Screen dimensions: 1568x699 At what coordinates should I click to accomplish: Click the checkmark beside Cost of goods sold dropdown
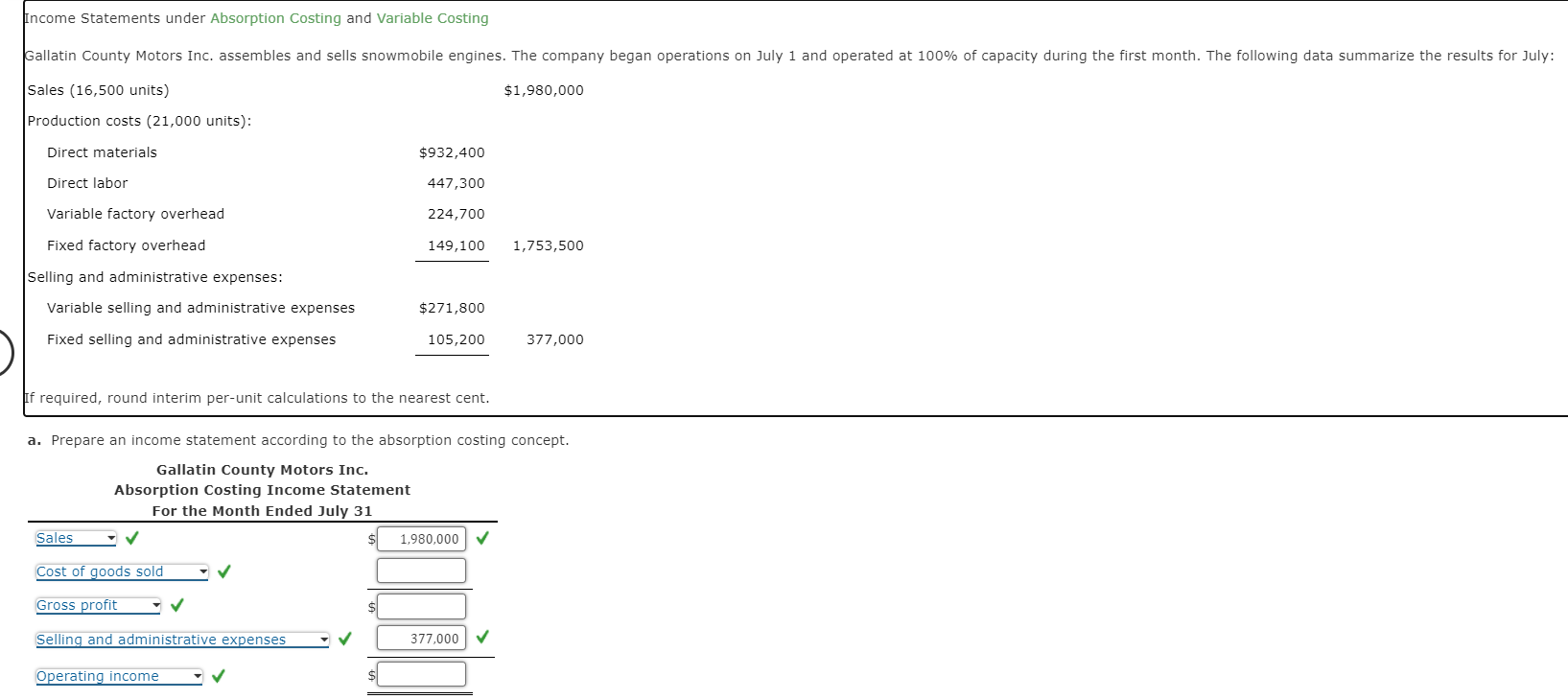coord(224,571)
